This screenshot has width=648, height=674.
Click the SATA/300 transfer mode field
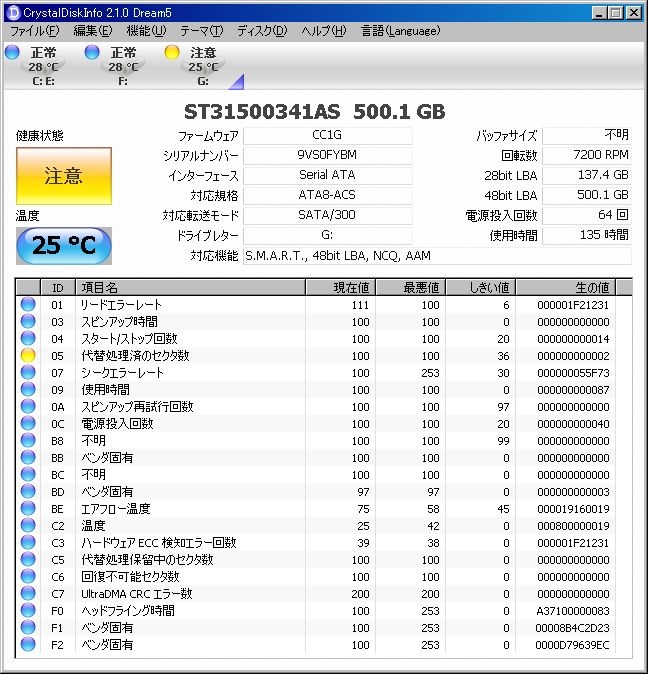[327, 215]
